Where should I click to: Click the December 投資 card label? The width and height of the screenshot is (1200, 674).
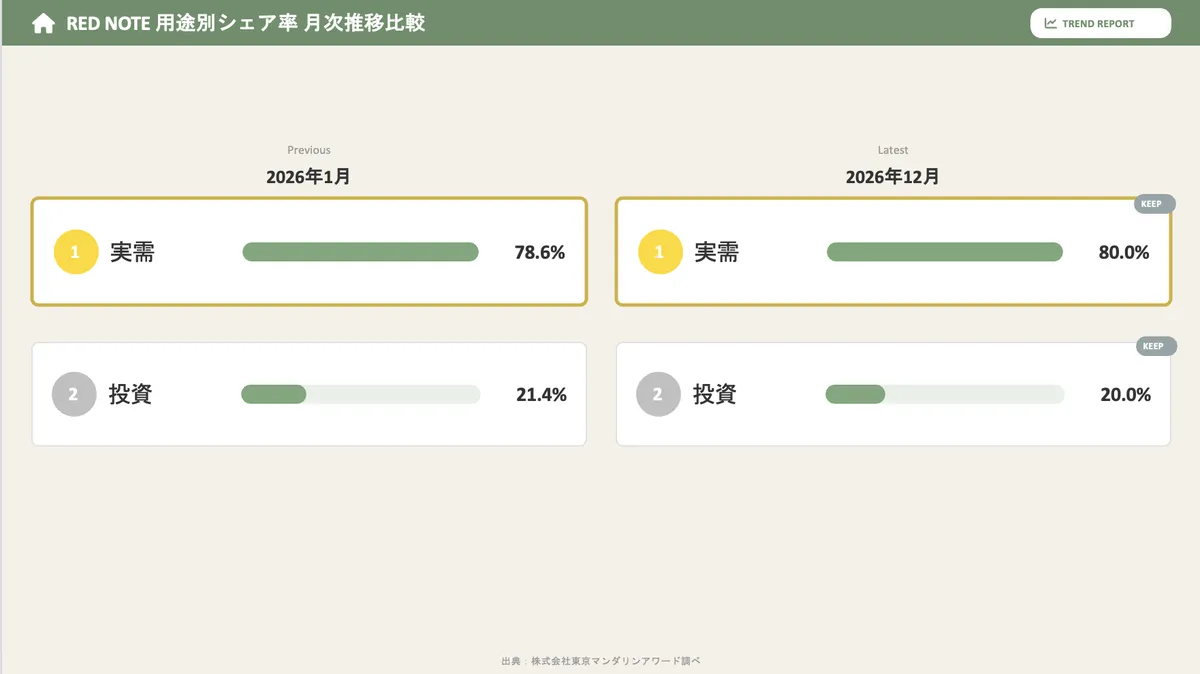pyautogui.click(x=715, y=394)
